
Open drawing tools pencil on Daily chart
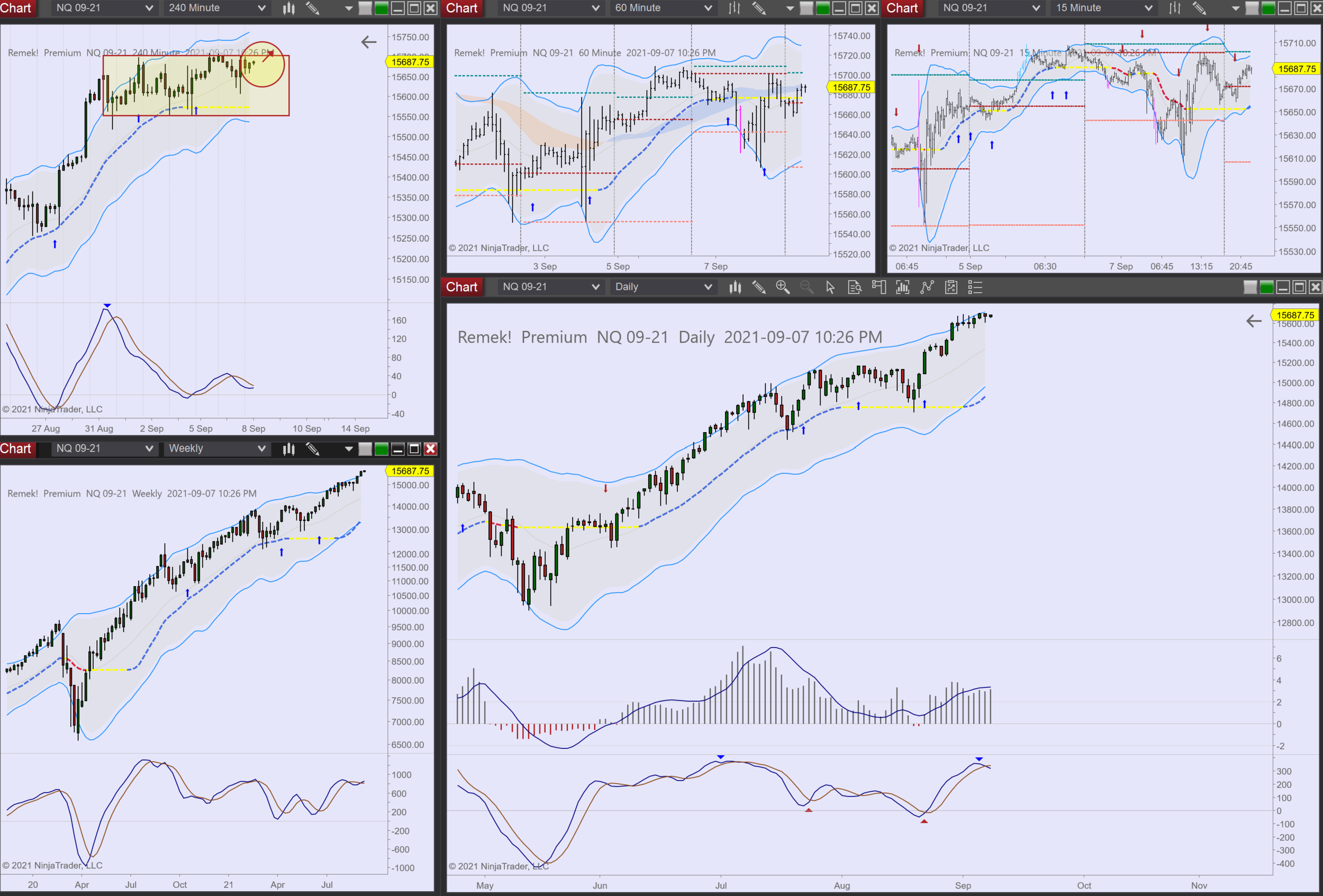[x=758, y=287]
